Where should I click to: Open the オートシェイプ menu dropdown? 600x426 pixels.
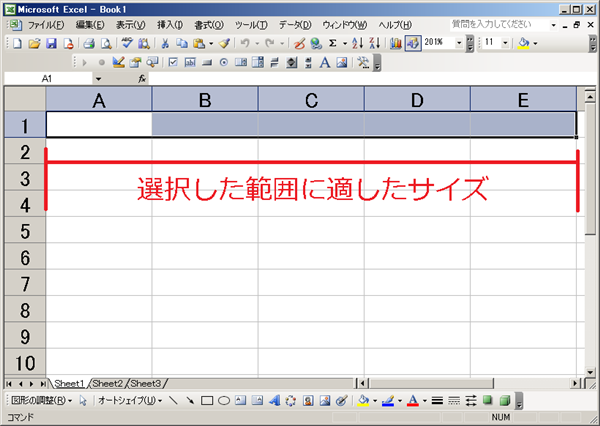coord(130,401)
